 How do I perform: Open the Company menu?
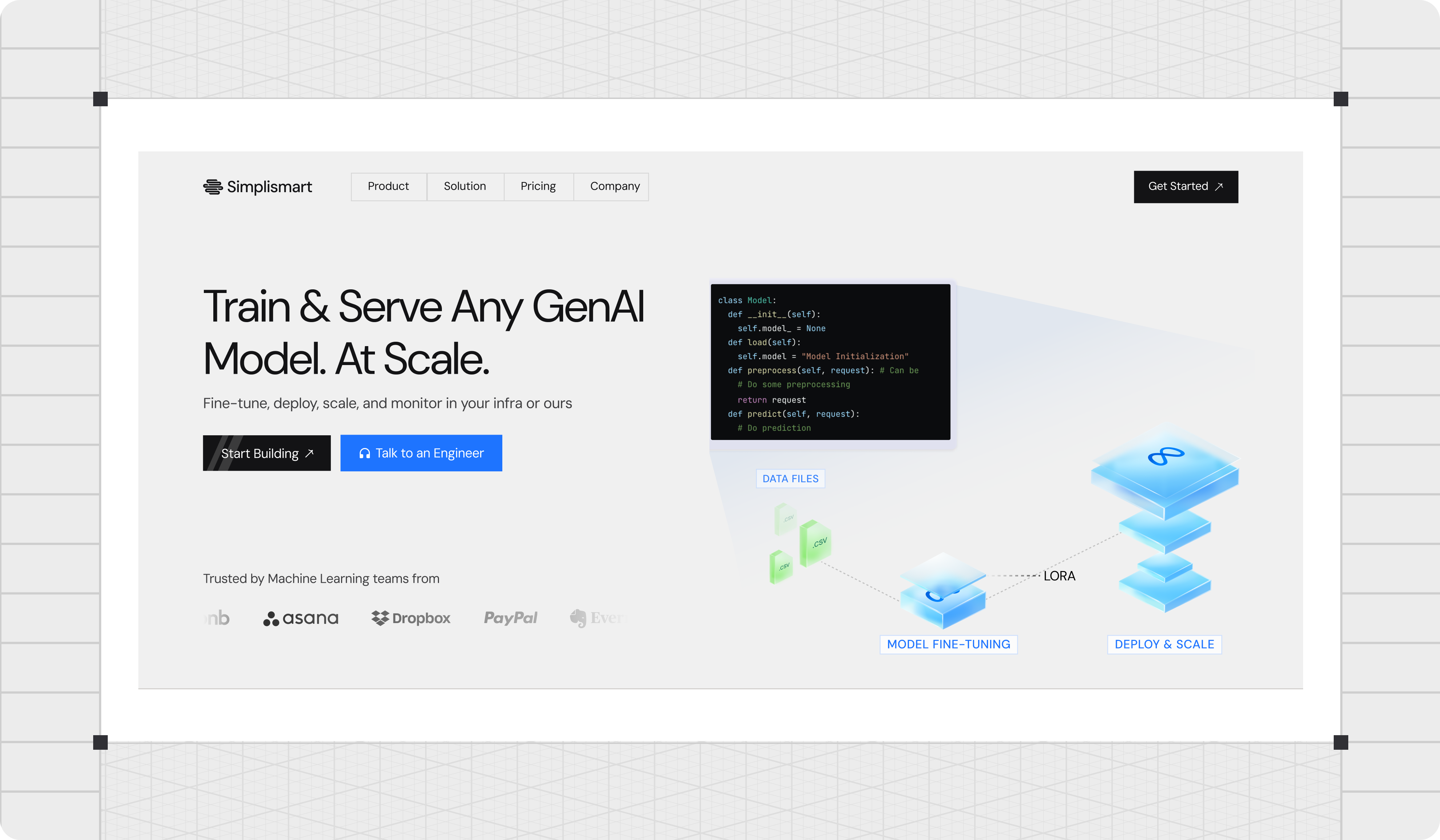coord(612,186)
